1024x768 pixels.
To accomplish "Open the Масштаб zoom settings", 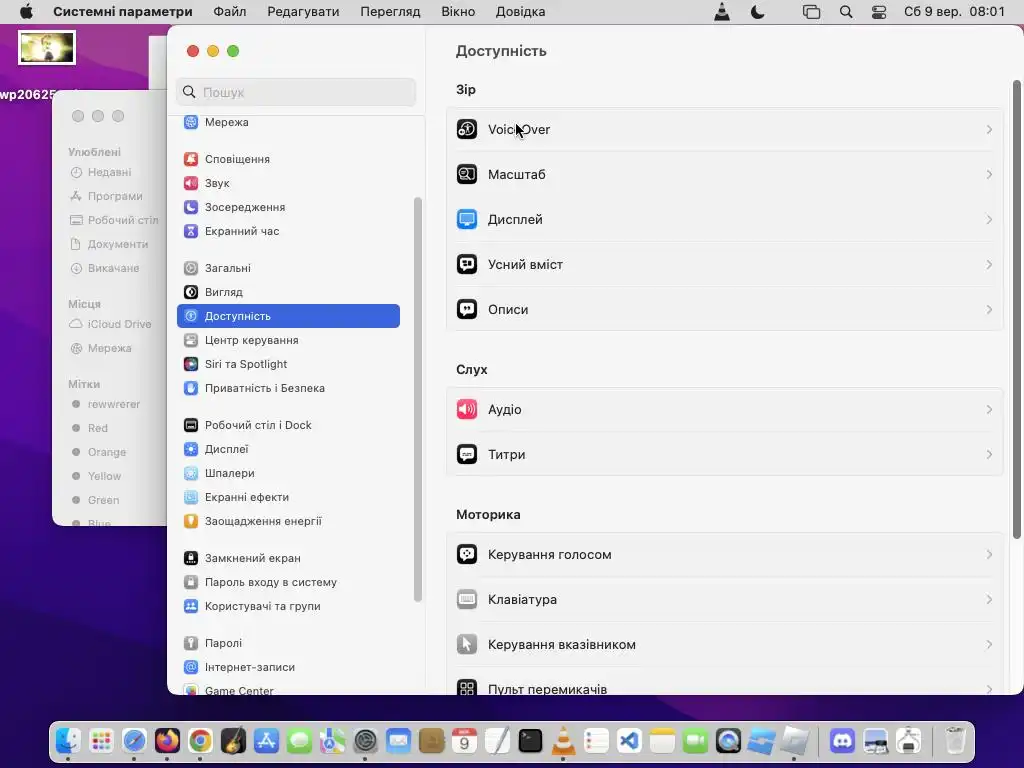I will pyautogui.click(x=725, y=174).
